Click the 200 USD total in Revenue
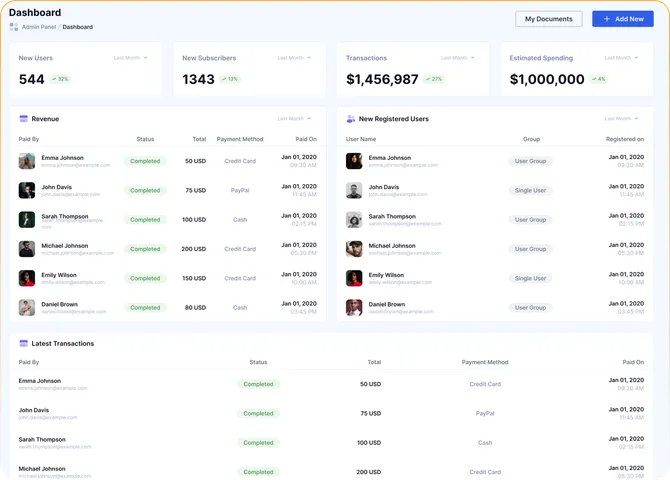Image resolution: width=670 pixels, height=480 pixels. (x=194, y=249)
